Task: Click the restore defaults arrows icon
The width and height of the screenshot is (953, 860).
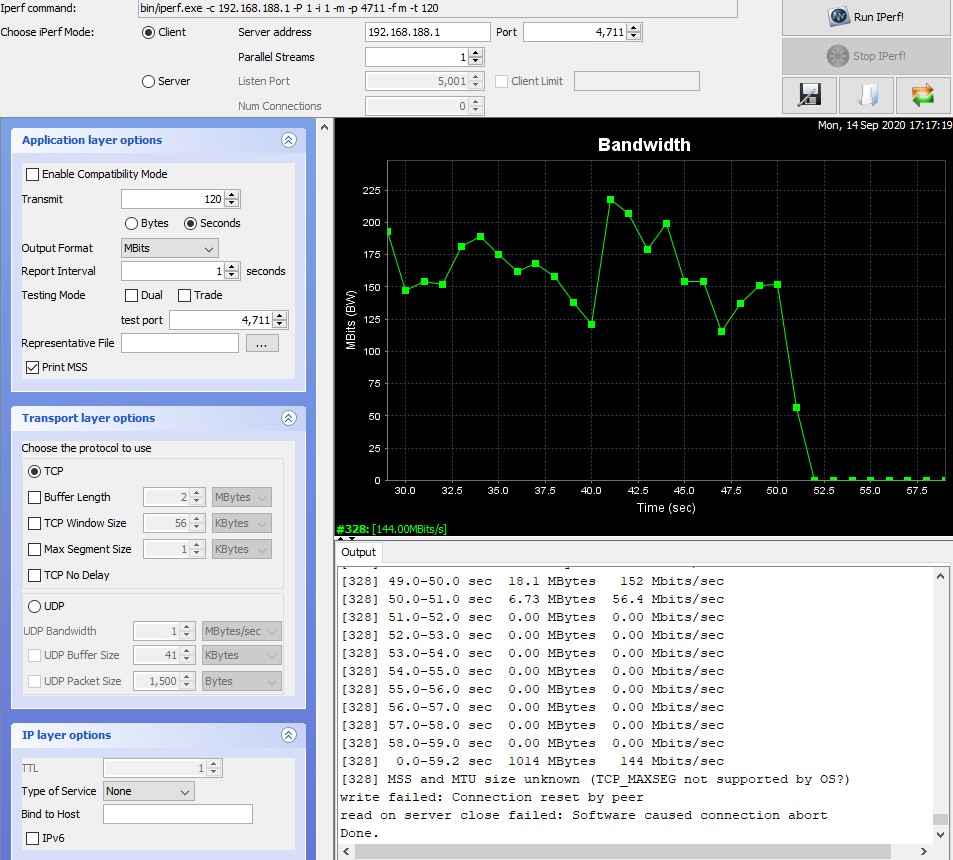Action: (x=923, y=95)
